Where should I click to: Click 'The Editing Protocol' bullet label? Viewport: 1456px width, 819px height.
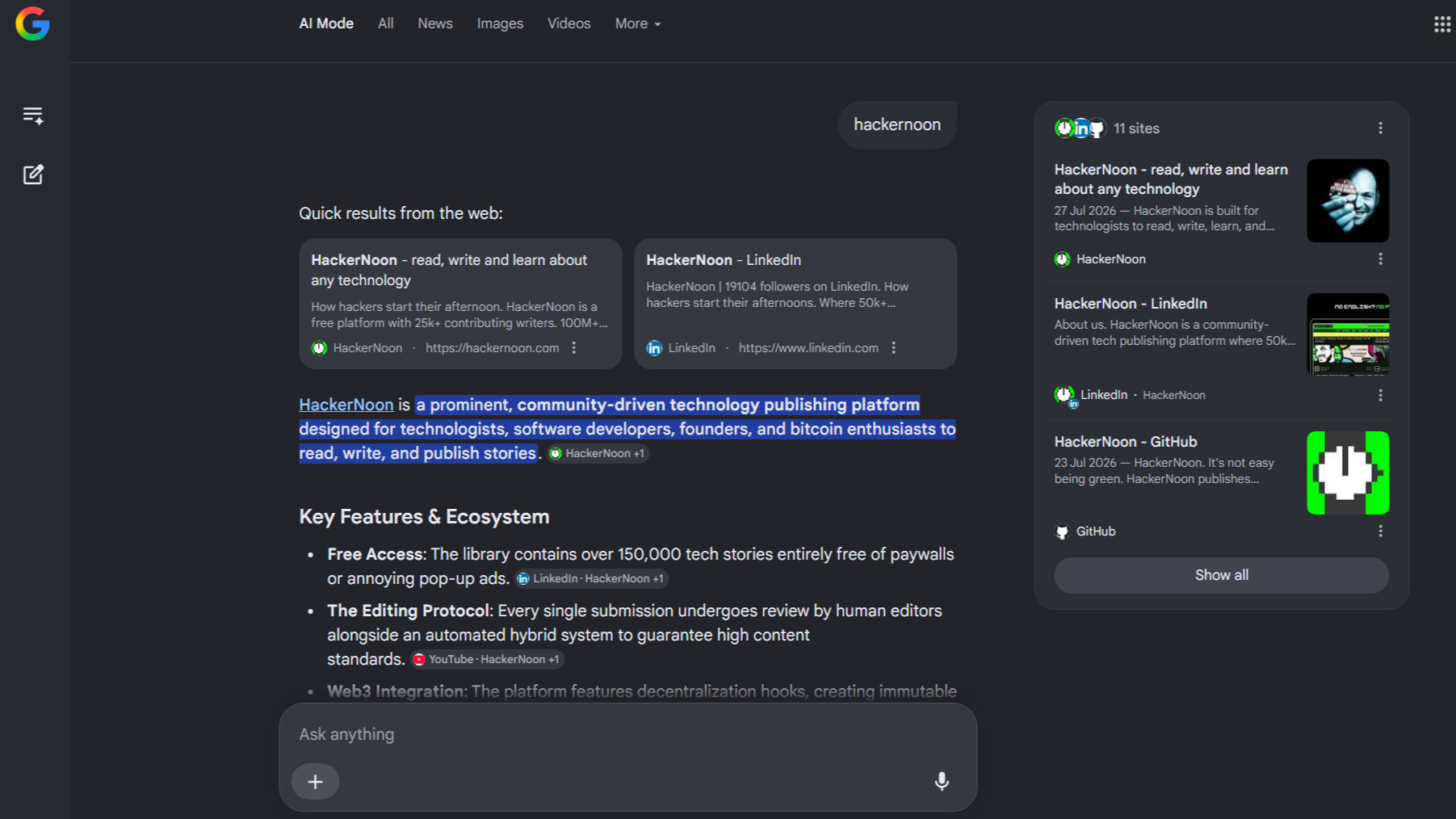[409, 611]
